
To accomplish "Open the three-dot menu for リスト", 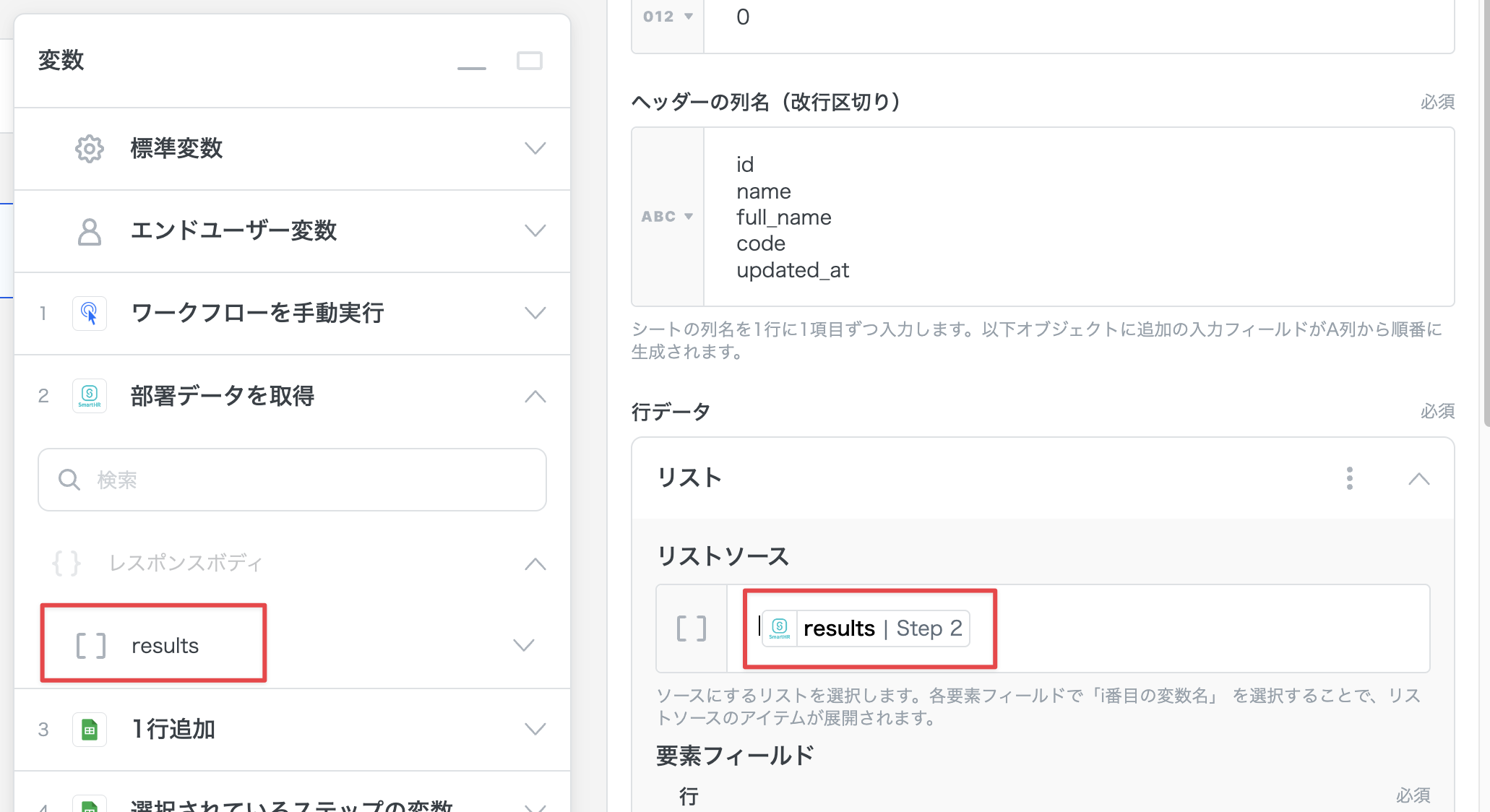I will [x=1349, y=478].
